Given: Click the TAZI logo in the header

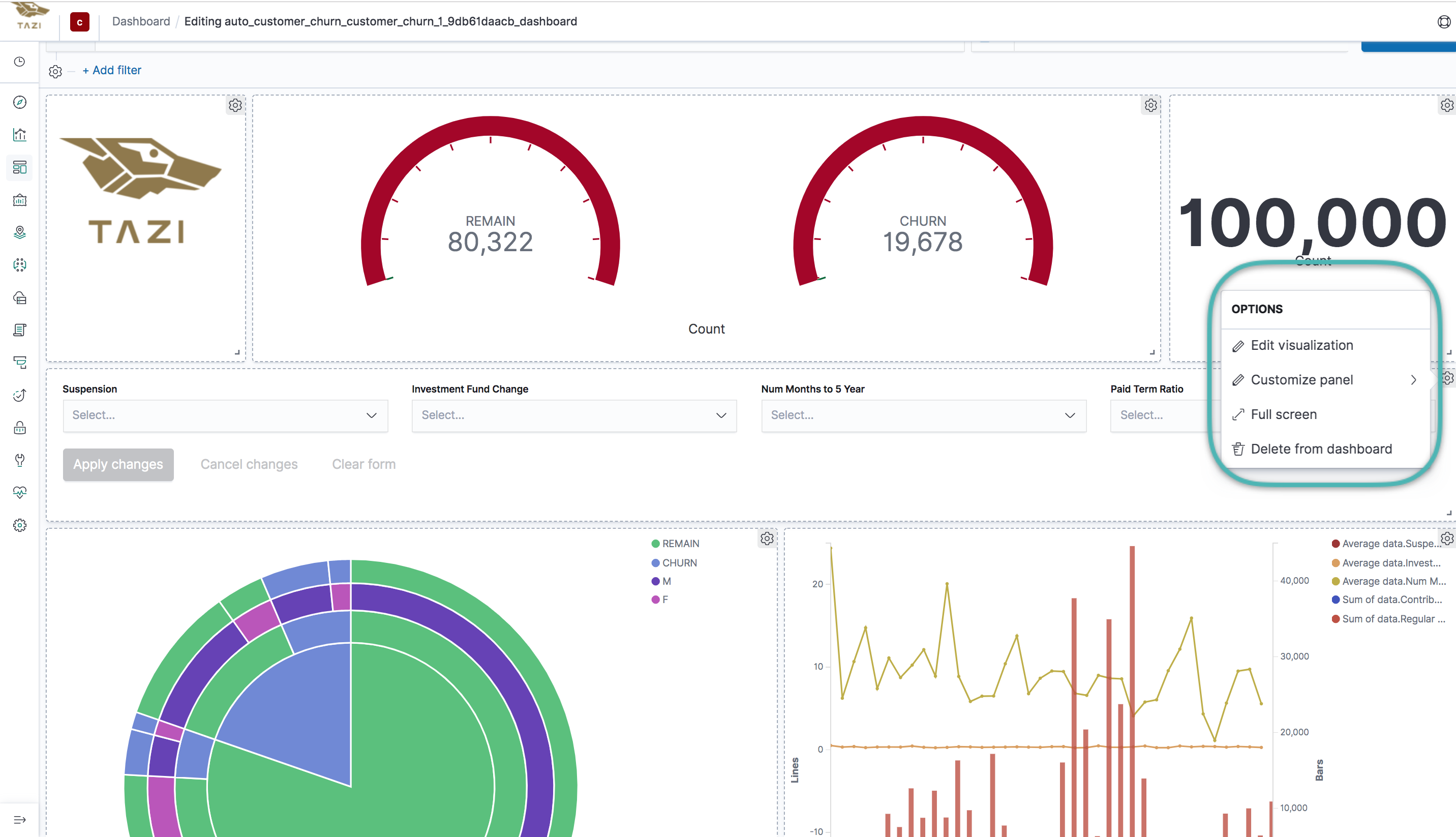Looking at the screenshot, I should (29, 16).
